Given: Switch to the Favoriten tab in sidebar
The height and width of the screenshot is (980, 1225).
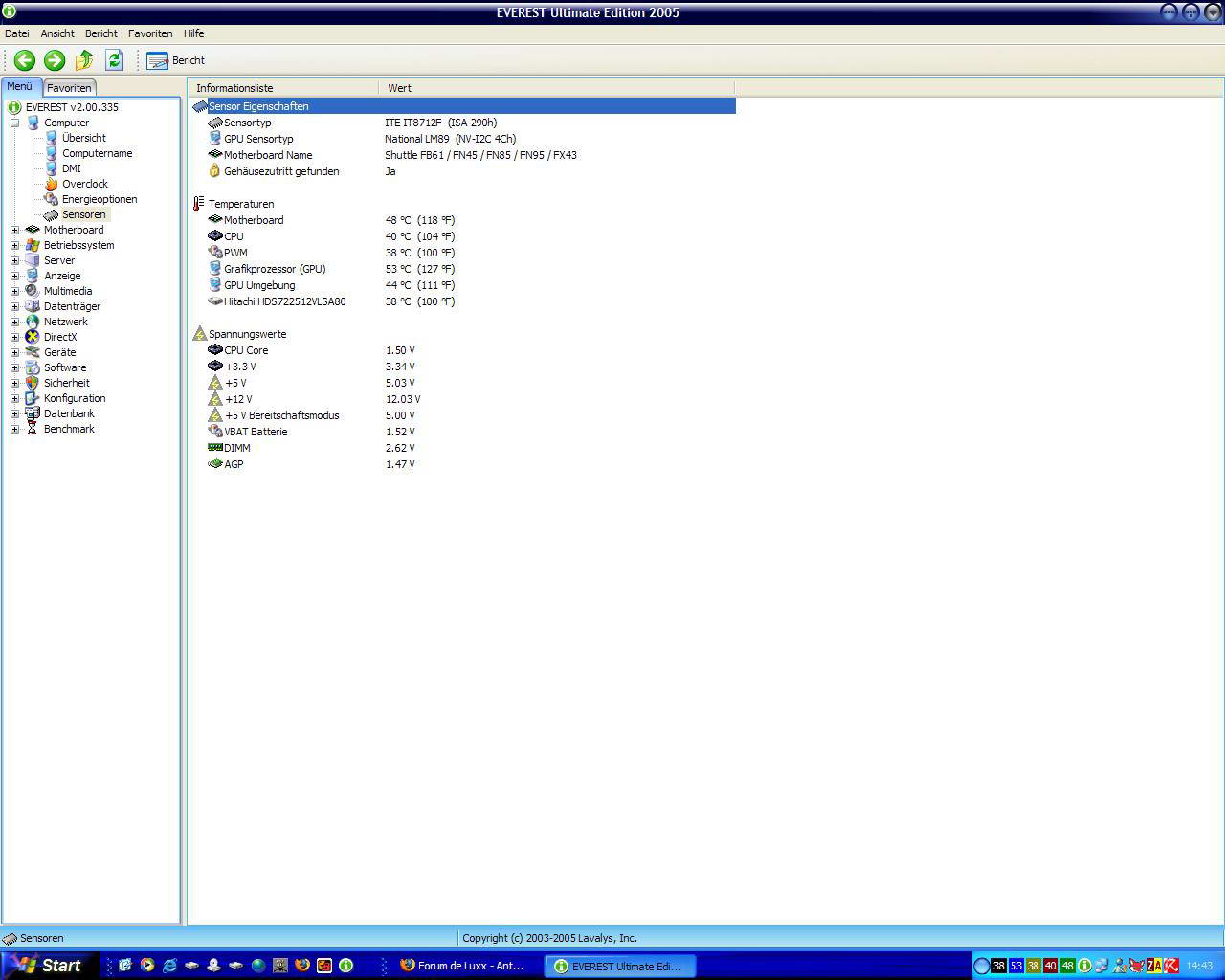Looking at the screenshot, I should click(x=70, y=87).
